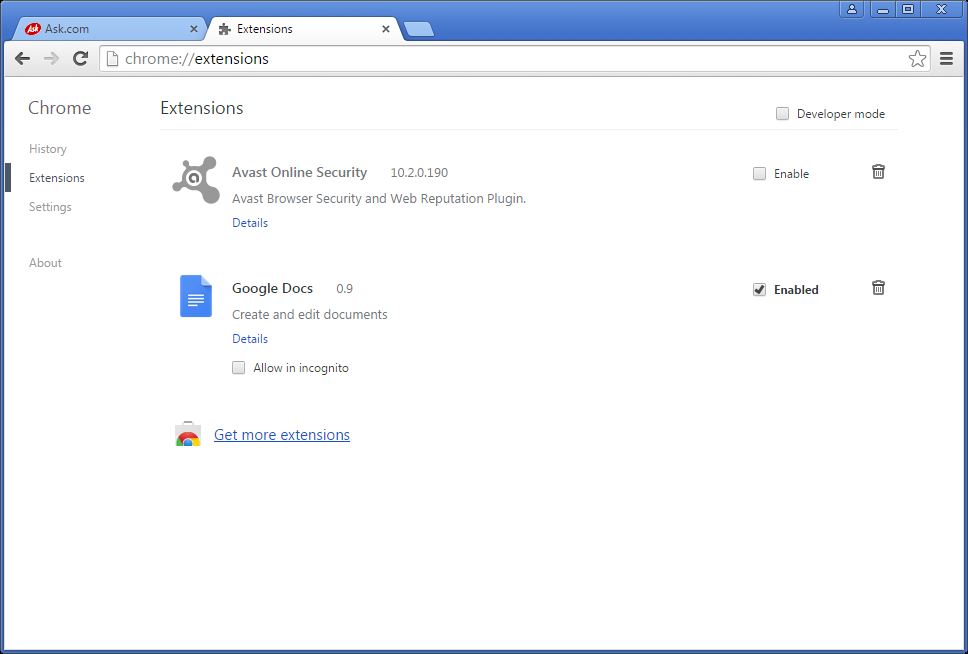This screenshot has height=654, width=968.
Task: Maximize the Chrome window
Action: (x=908, y=9)
